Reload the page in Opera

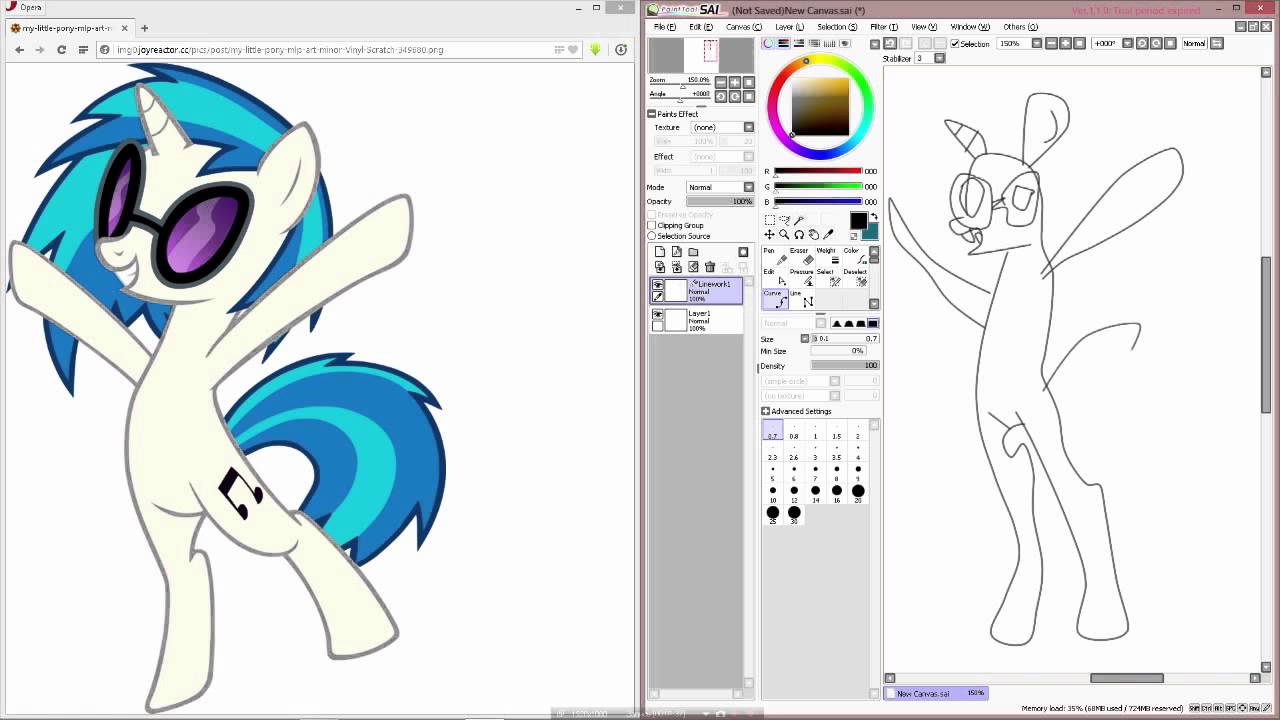click(x=61, y=49)
